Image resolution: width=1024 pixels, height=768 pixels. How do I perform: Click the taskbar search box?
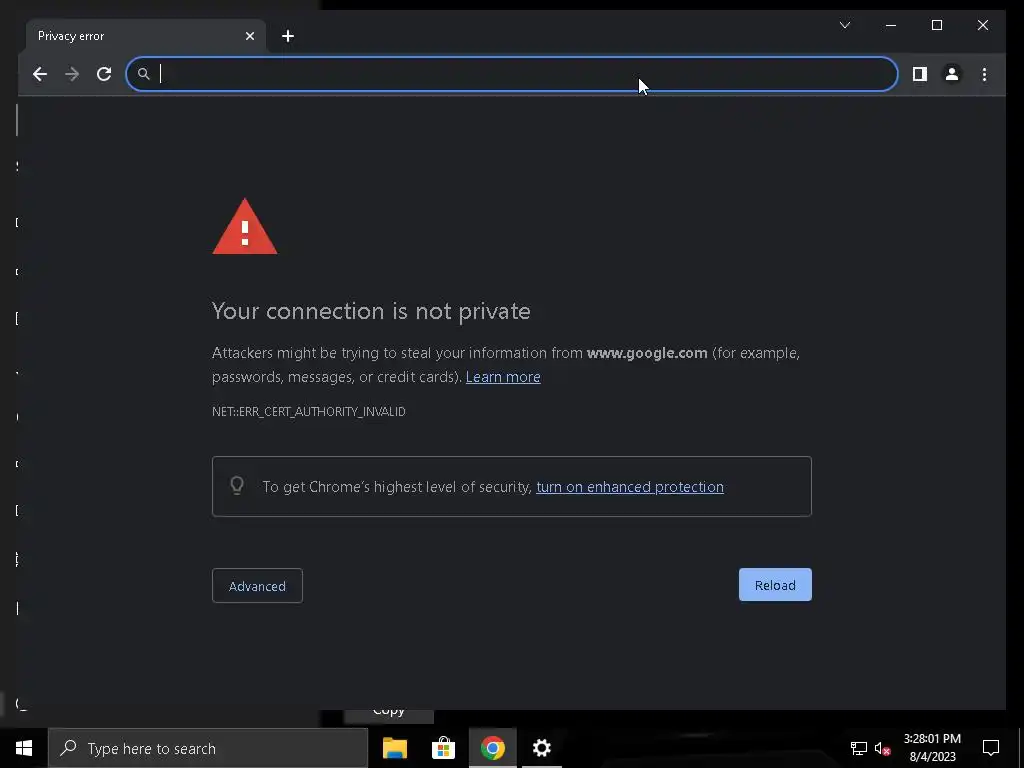pos(208,748)
